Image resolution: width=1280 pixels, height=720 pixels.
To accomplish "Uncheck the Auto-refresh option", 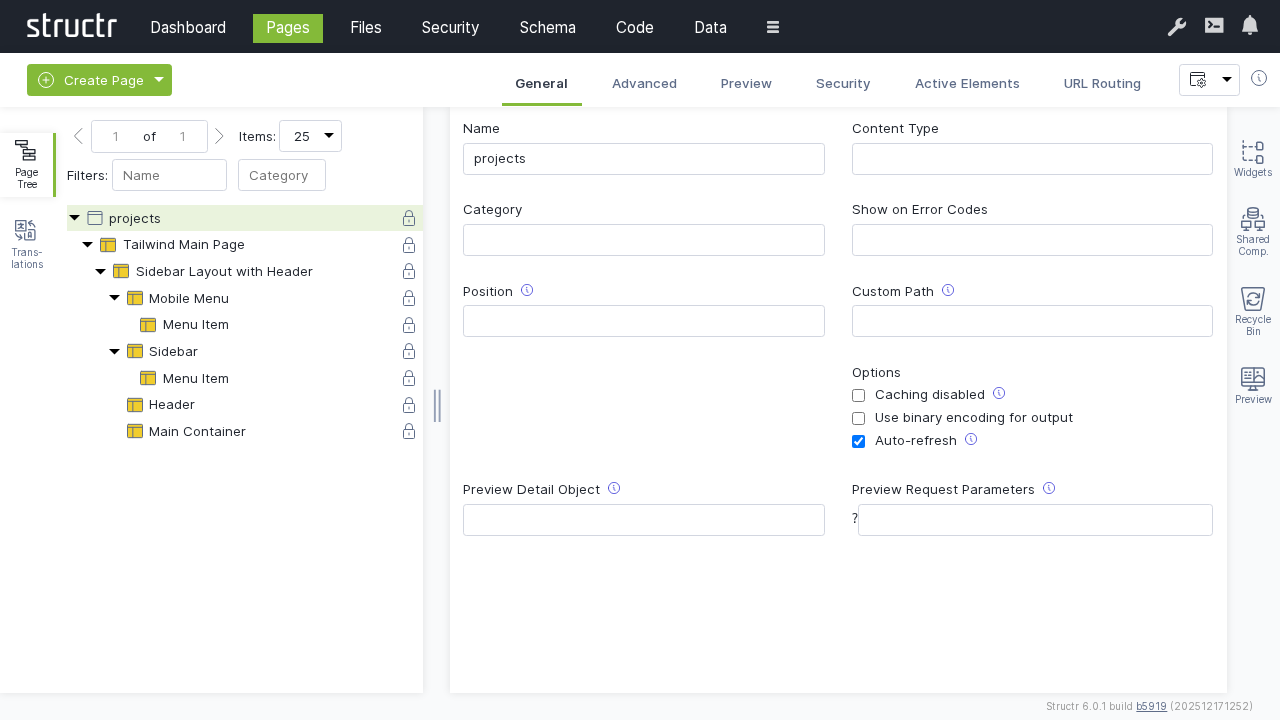I will coord(858,442).
